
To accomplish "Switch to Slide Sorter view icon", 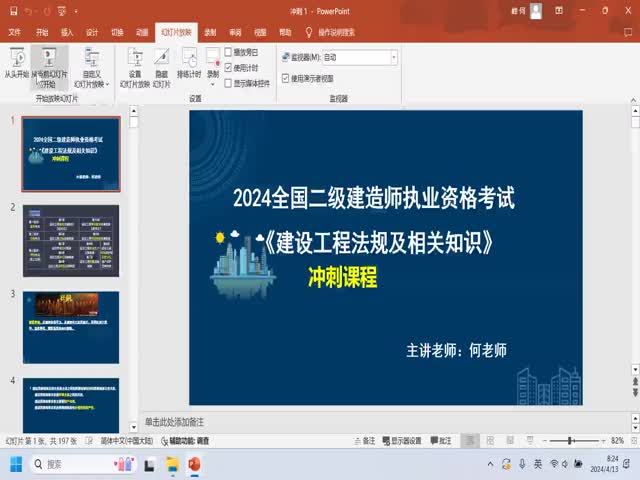I will point(490,441).
